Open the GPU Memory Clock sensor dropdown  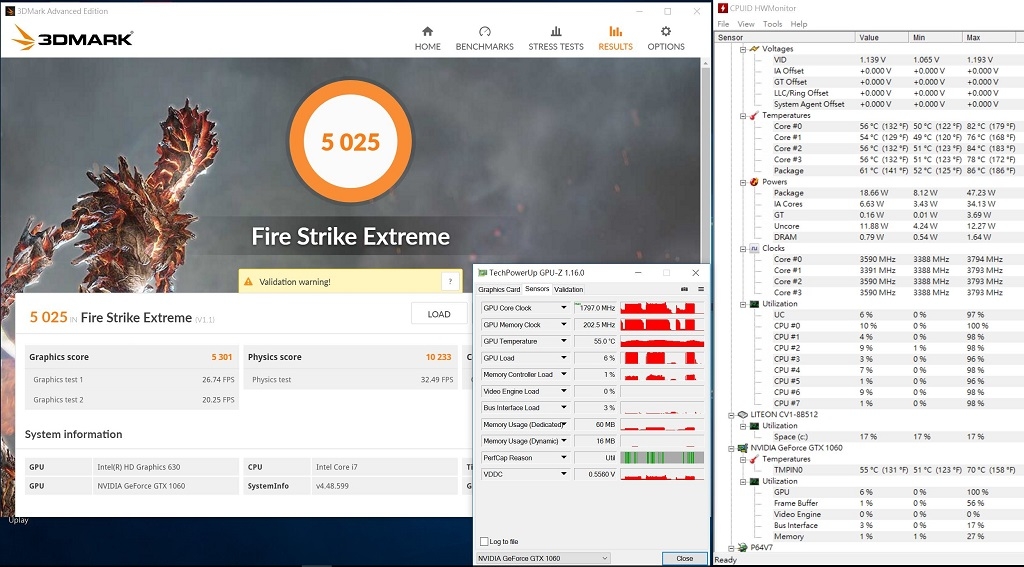click(564, 325)
